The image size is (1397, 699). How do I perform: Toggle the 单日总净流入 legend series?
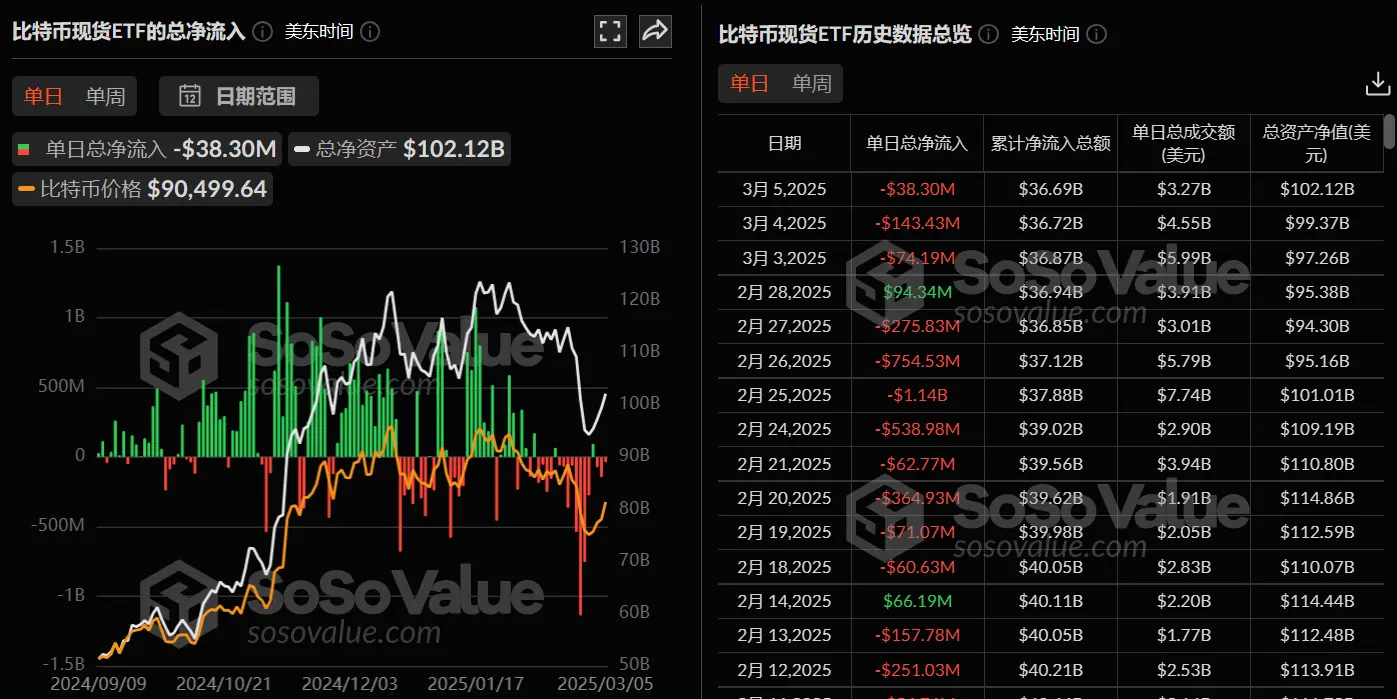(x=145, y=148)
